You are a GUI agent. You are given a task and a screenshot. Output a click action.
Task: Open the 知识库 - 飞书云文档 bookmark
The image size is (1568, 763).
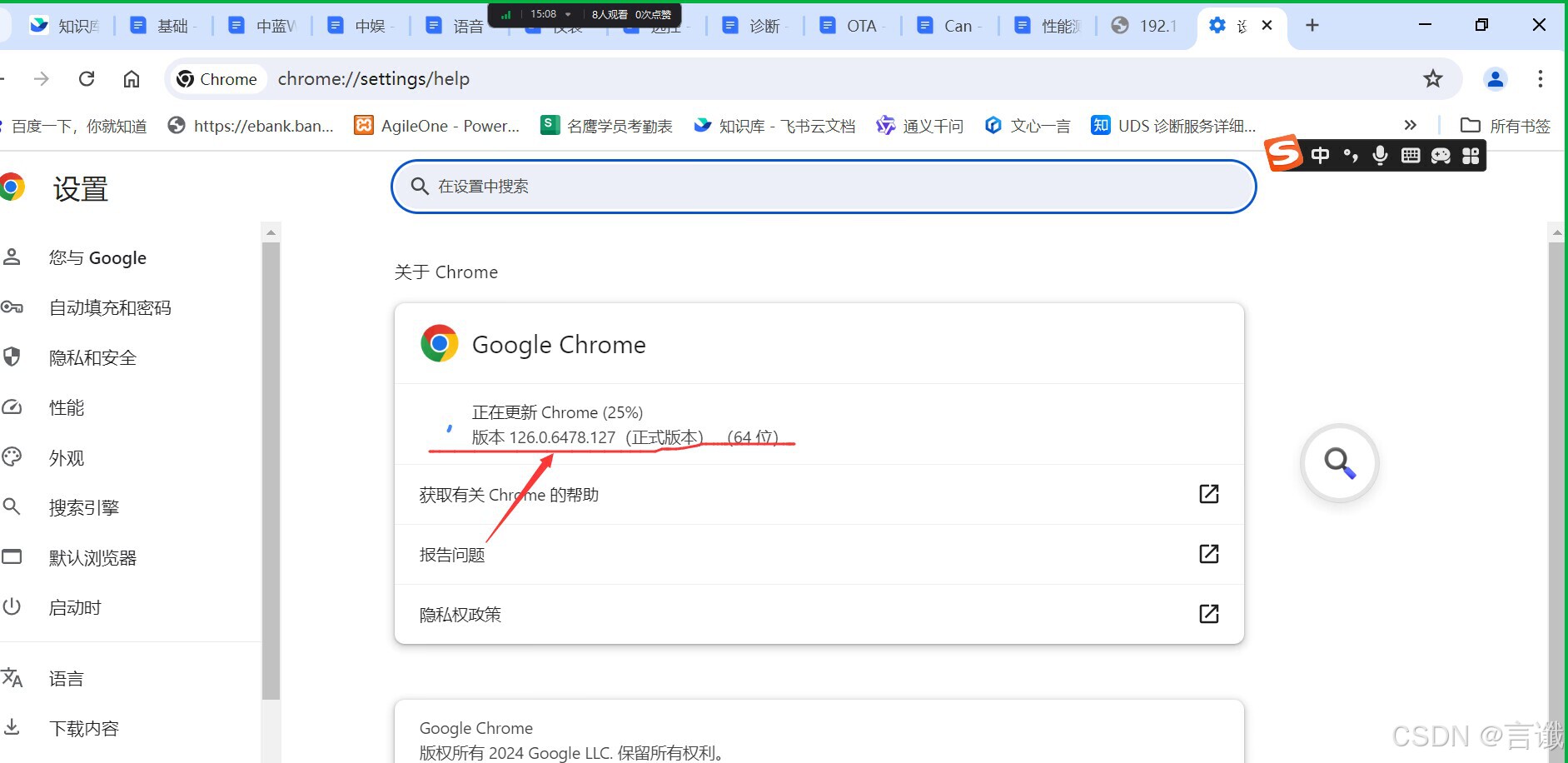(x=774, y=126)
